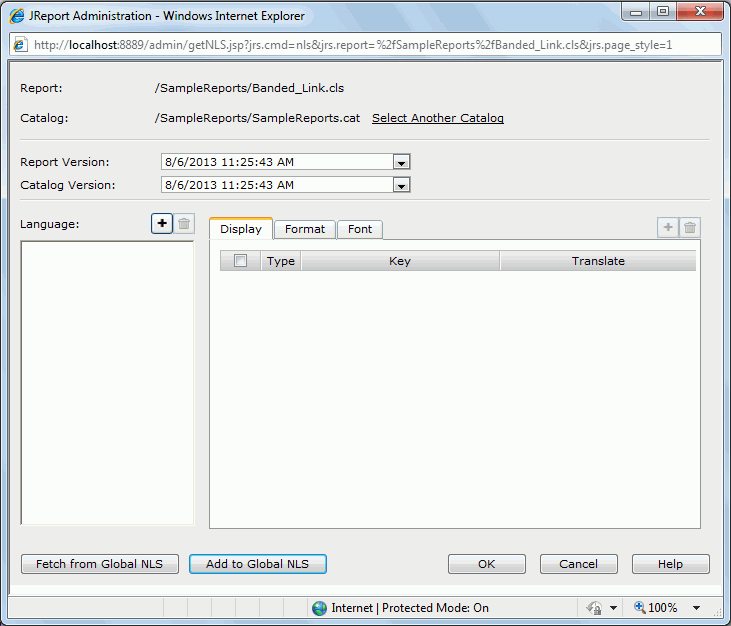Click the Report Version label

(65, 162)
